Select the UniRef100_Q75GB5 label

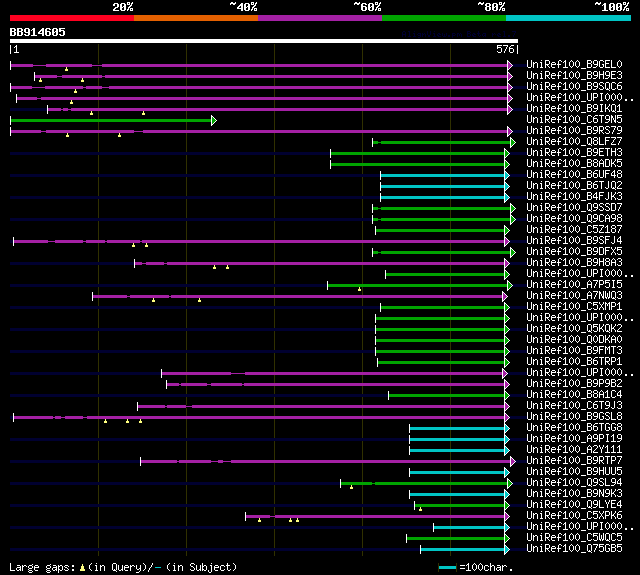(574, 549)
